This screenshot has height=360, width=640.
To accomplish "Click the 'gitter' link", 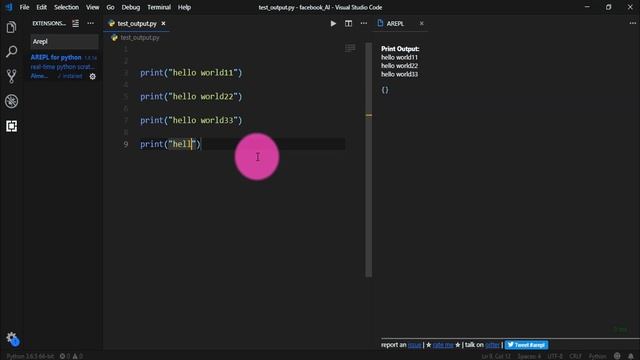I will click(x=492, y=345).
